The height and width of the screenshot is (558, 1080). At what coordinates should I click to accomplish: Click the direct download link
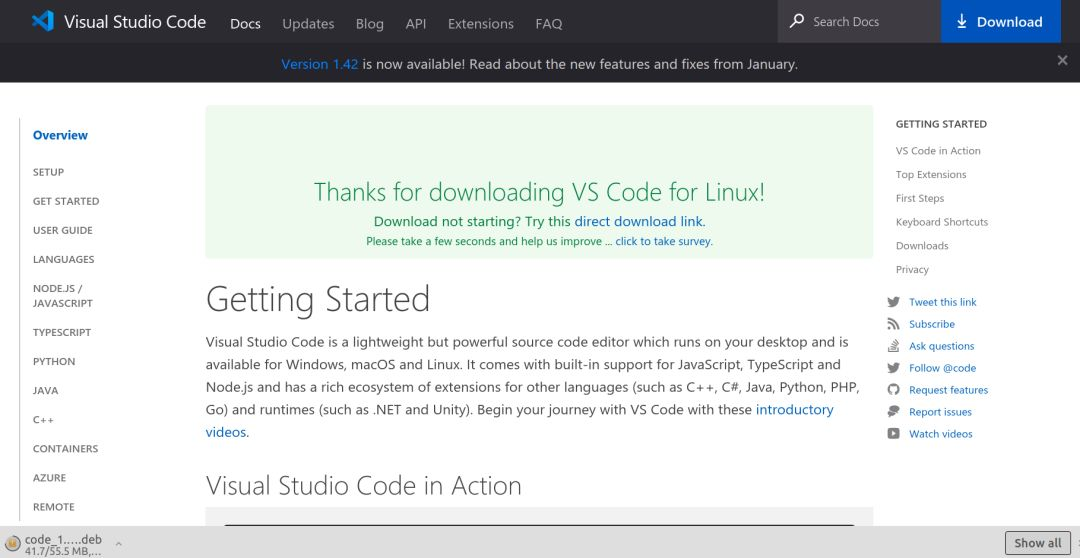point(638,221)
